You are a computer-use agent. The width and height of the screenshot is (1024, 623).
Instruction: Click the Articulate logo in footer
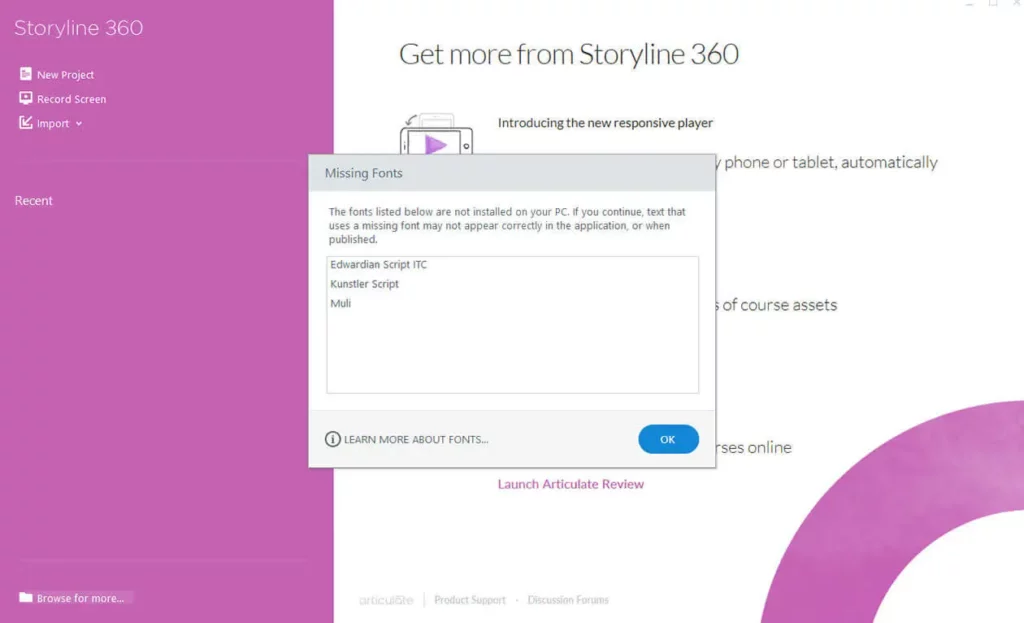click(386, 600)
